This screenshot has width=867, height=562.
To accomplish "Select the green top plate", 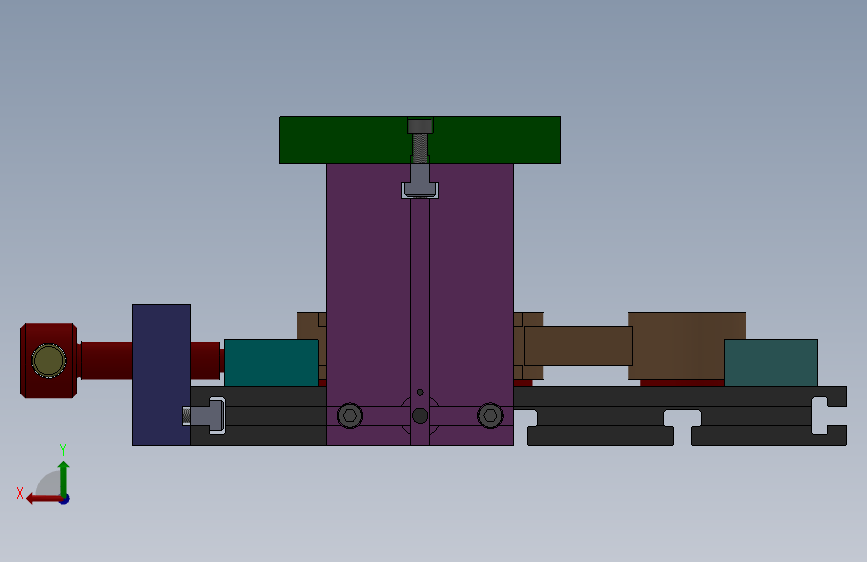I will (x=354, y=140).
